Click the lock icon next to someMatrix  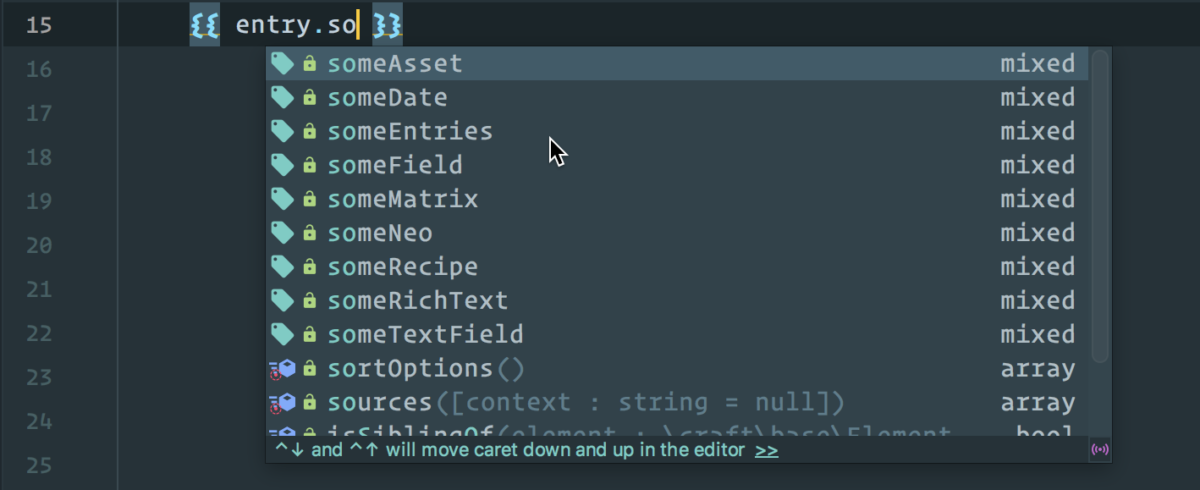click(x=310, y=200)
